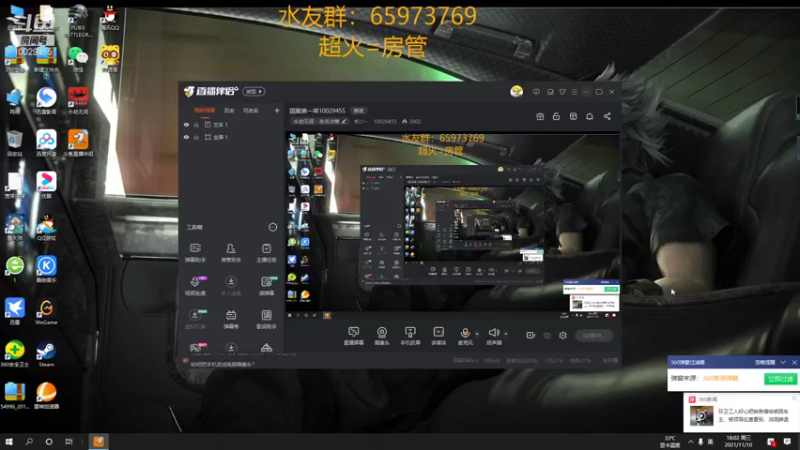800x450 pixels.
Task: Open 房管助手 tool icon
Action: coord(231,252)
